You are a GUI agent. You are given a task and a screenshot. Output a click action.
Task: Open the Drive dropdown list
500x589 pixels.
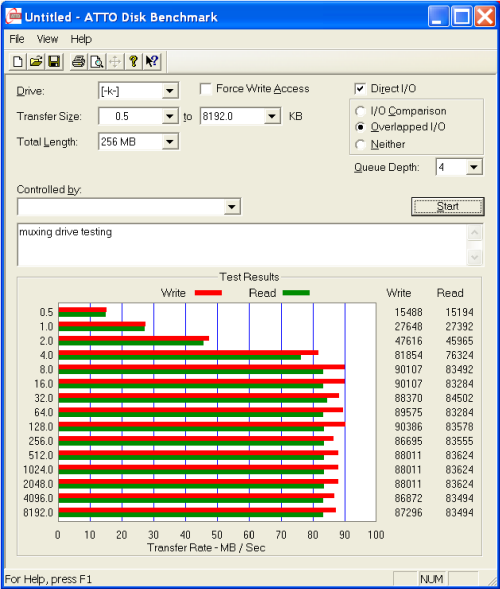click(x=170, y=91)
